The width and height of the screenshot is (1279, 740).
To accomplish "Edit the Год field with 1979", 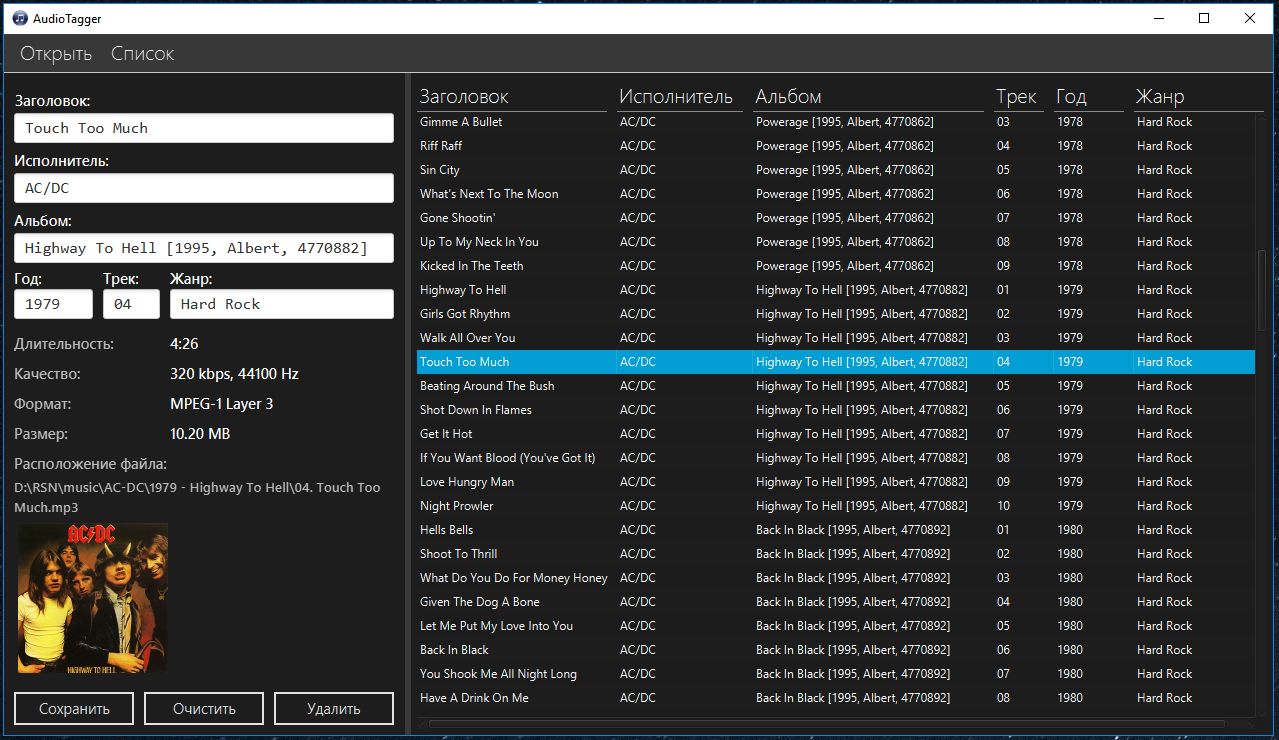I will coord(53,304).
